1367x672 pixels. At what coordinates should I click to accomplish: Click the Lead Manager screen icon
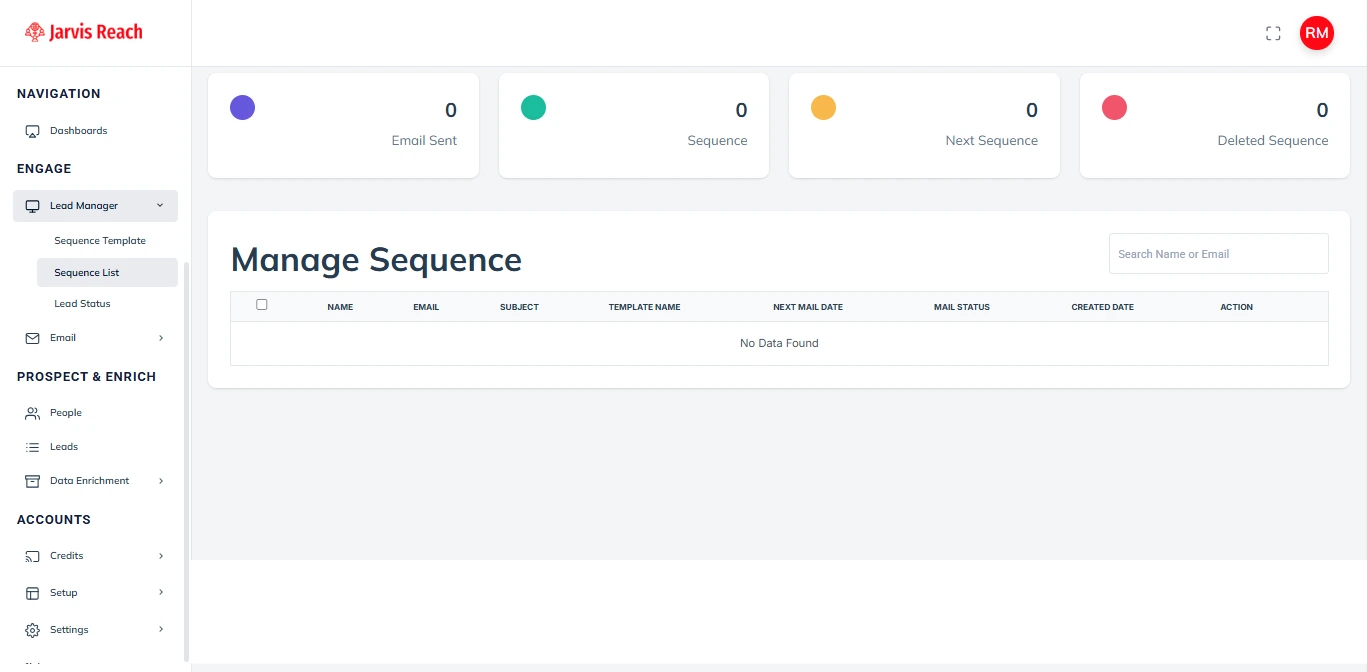[32, 206]
